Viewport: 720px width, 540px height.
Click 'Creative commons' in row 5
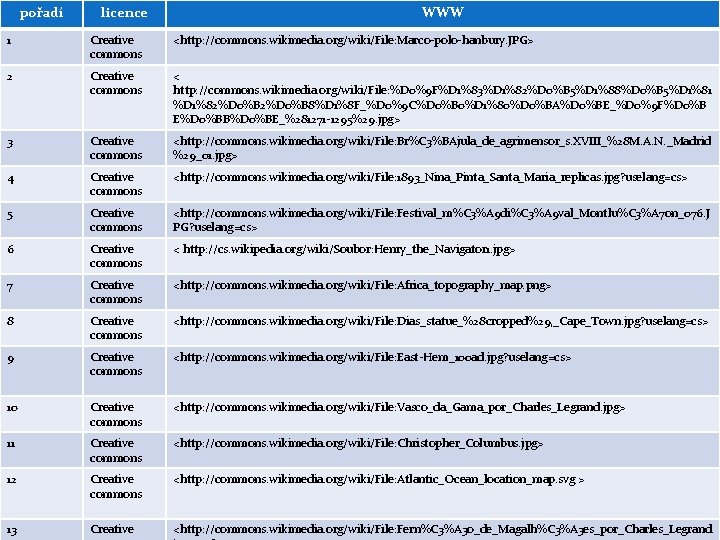click(x=116, y=220)
